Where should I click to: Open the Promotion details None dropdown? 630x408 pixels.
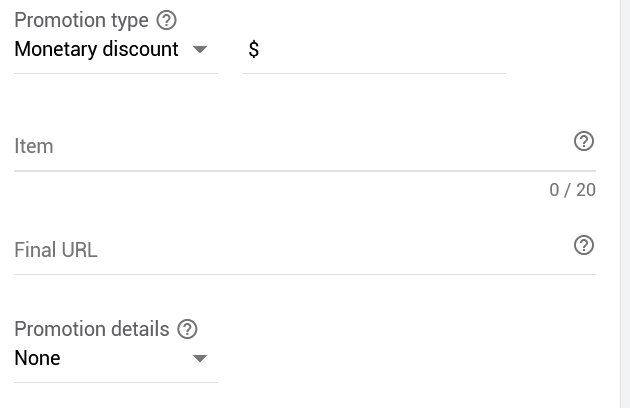tap(116, 358)
